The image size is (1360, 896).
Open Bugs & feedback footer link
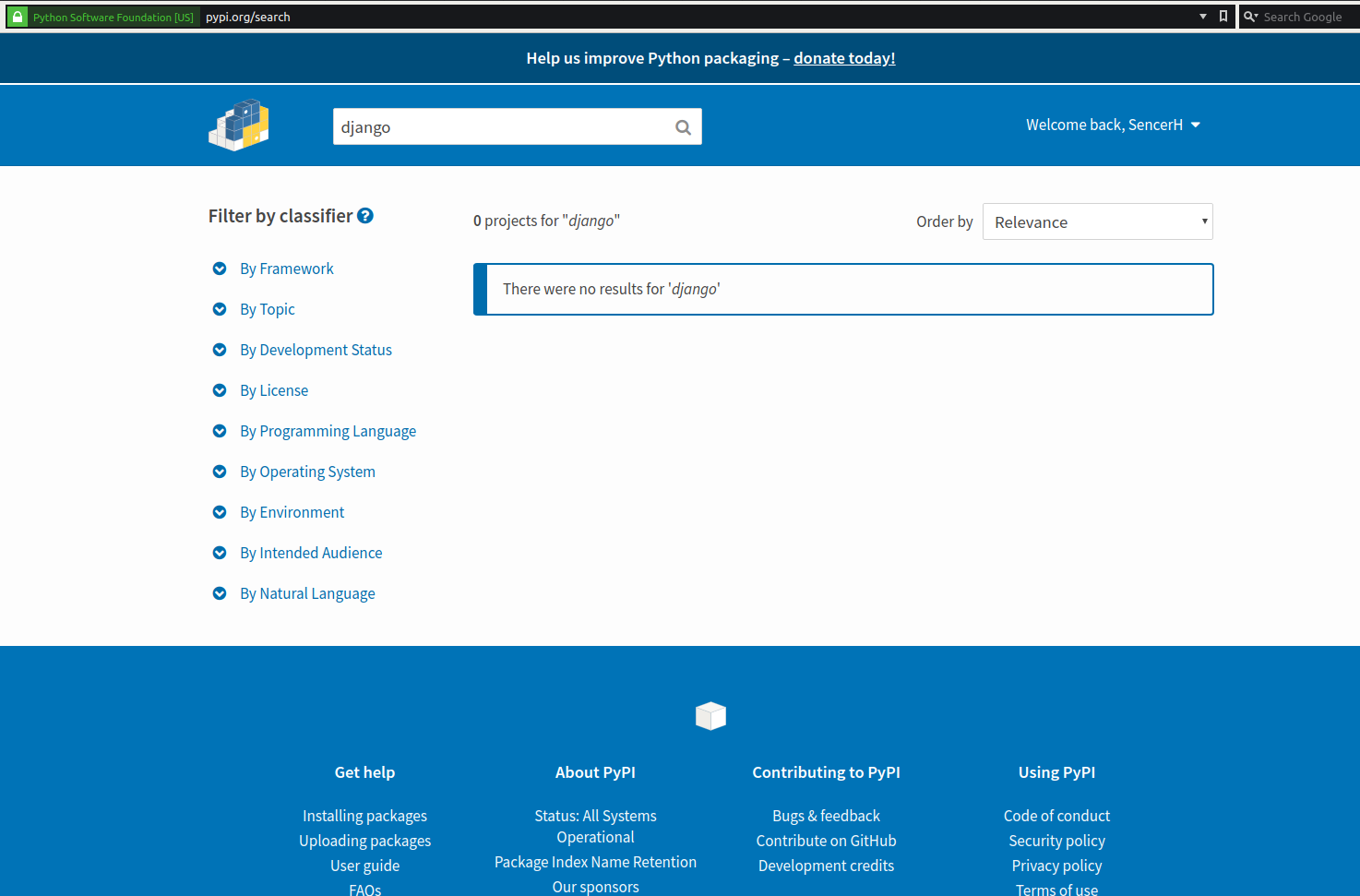click(826, 816)
